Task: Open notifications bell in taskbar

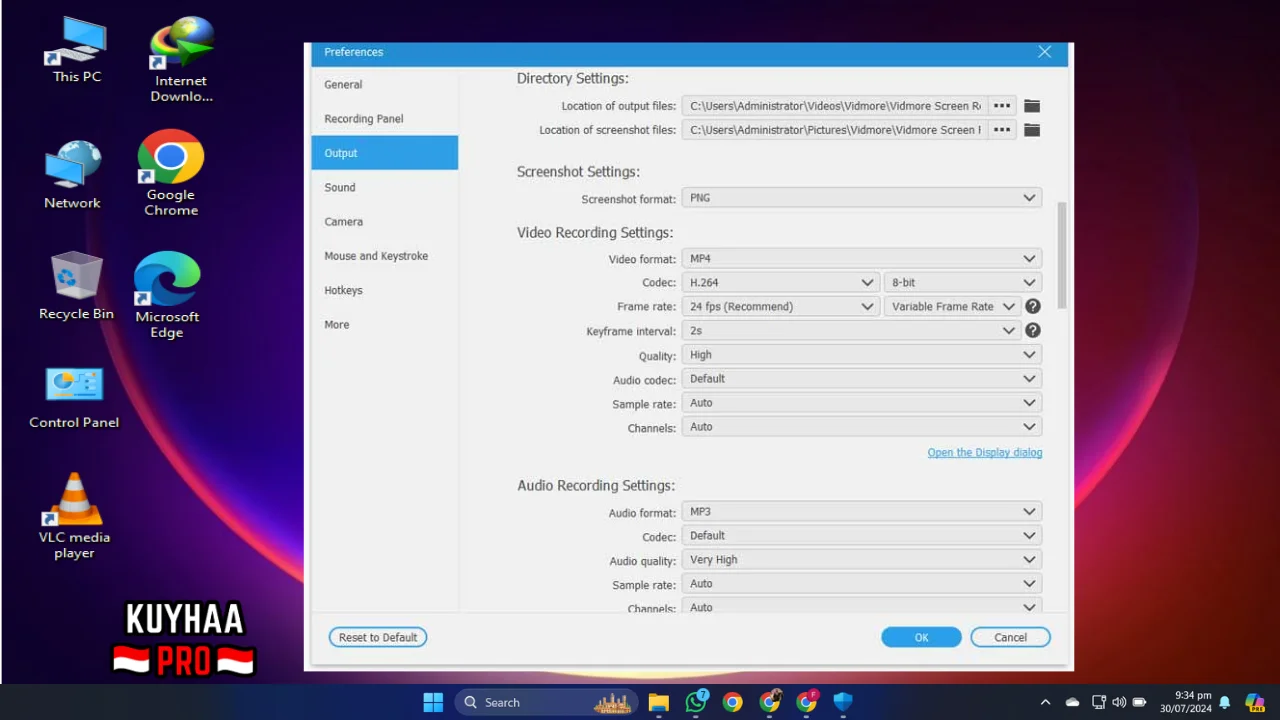Action: tap(1224, 702)
